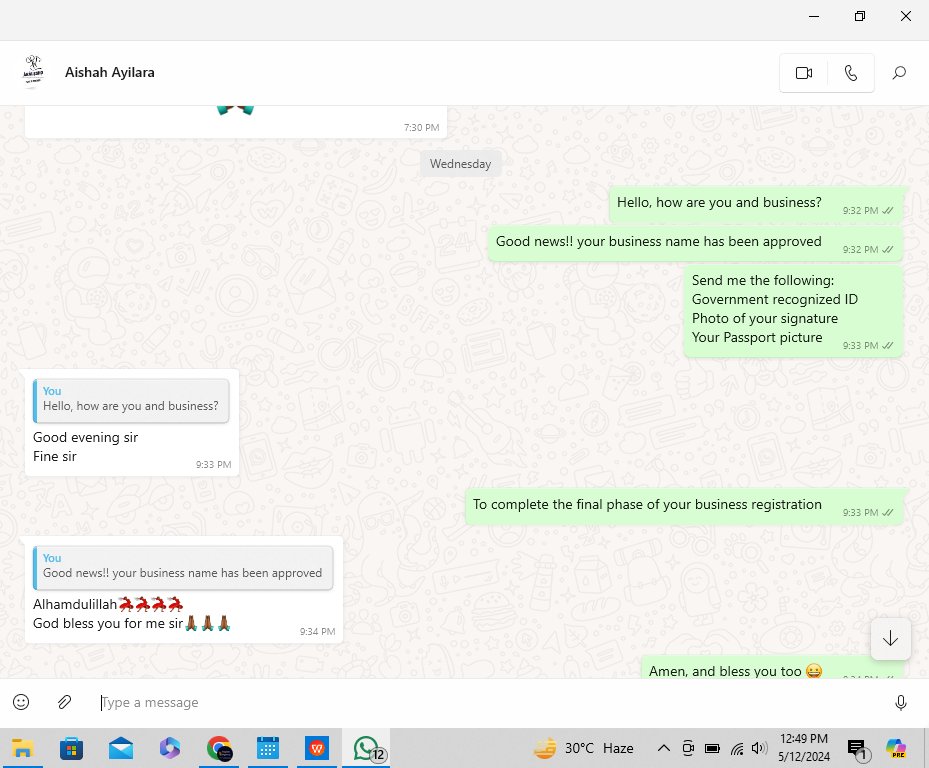Image resolution: width=929 pixels, height=768 pixels.
Task: Click Meet Now tray icon
Action: click(x=688, y=748)
